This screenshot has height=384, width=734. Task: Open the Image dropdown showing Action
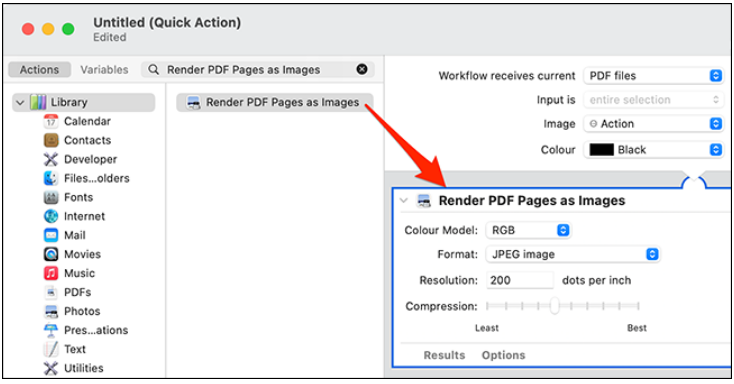653,124
